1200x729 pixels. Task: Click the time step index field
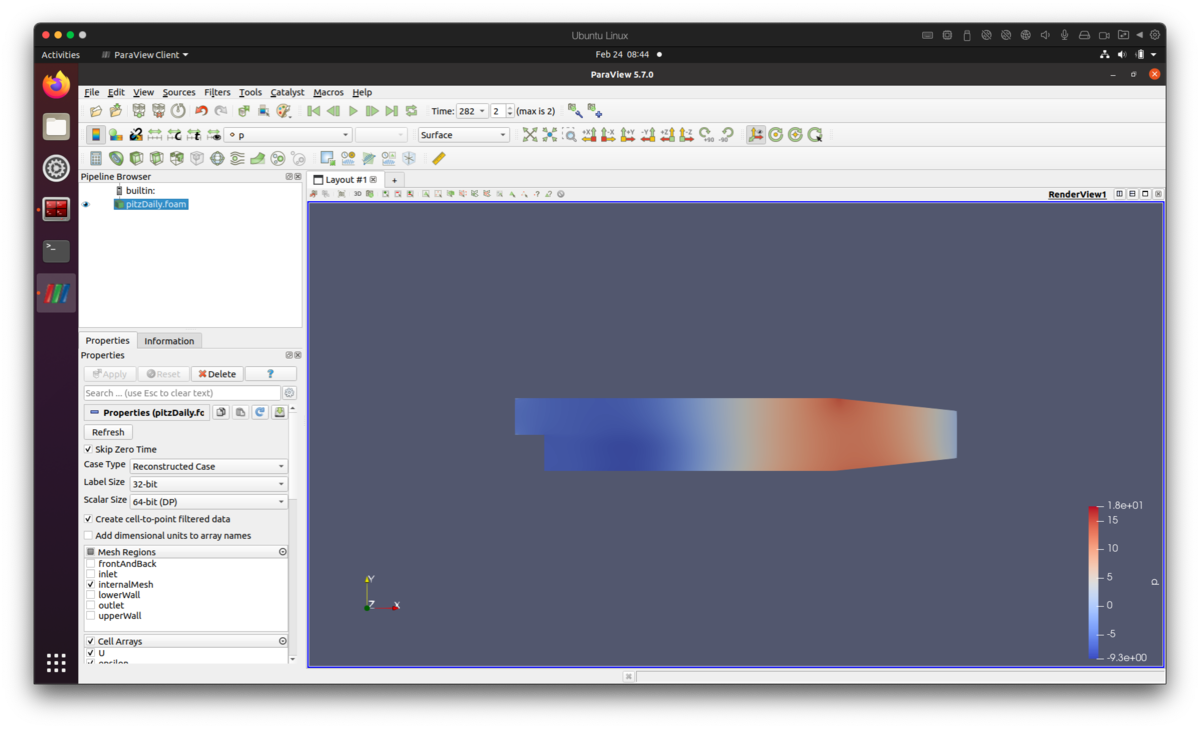497,111
